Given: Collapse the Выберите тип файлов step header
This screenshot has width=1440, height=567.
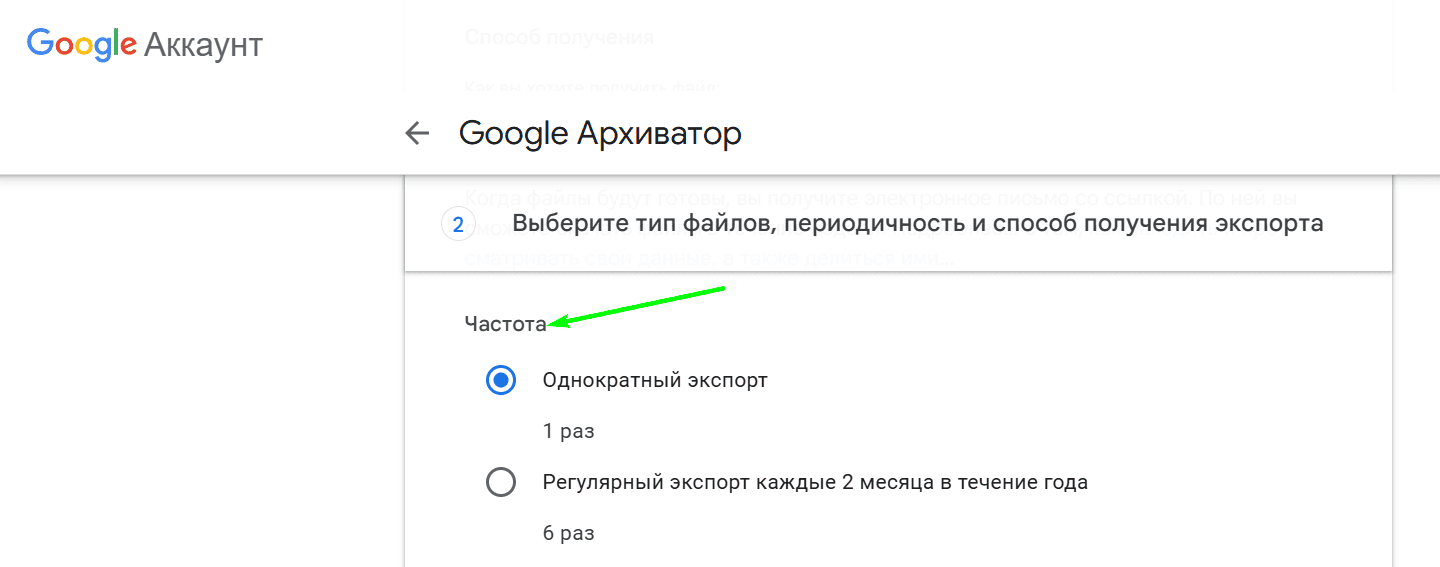Looking at the screenshot, I should coord(898,225).
